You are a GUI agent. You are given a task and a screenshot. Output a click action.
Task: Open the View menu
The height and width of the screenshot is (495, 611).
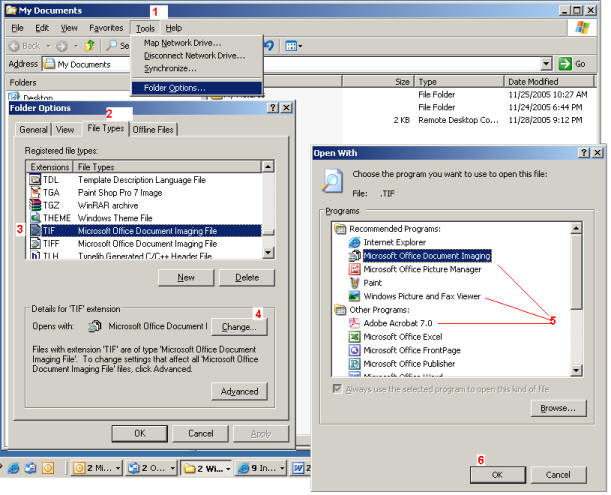[69, 28]
